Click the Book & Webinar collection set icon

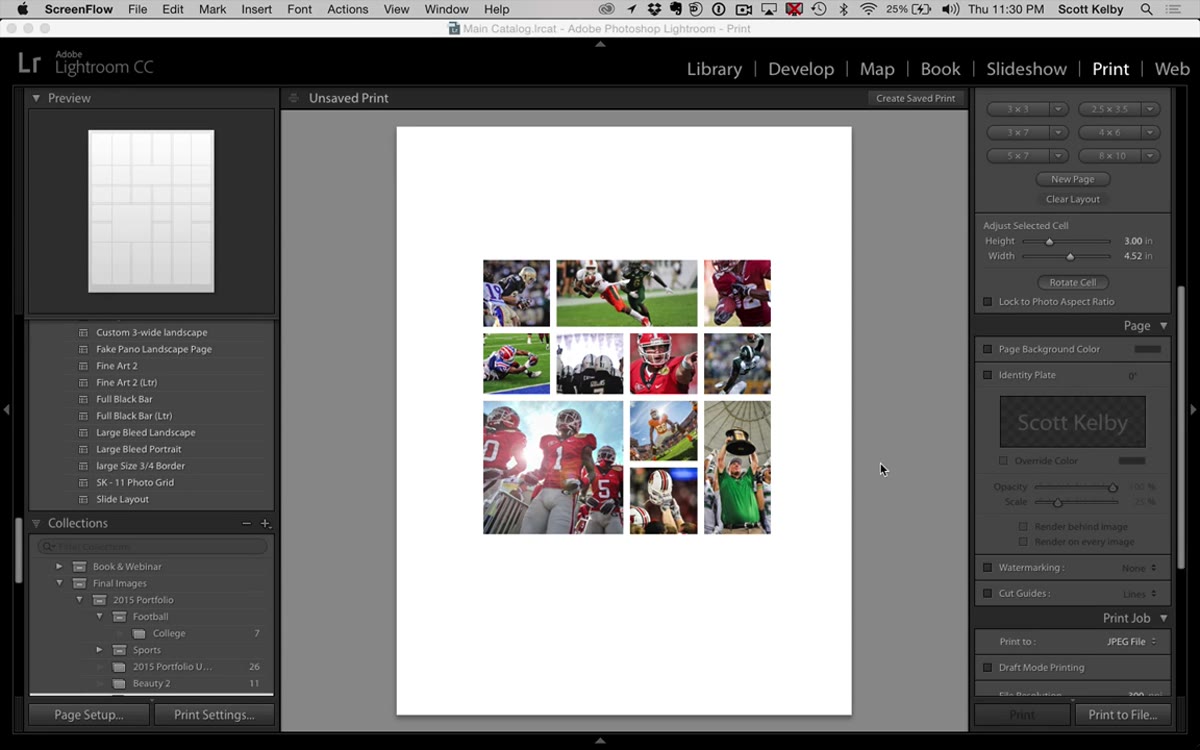(x=79, y=567)
